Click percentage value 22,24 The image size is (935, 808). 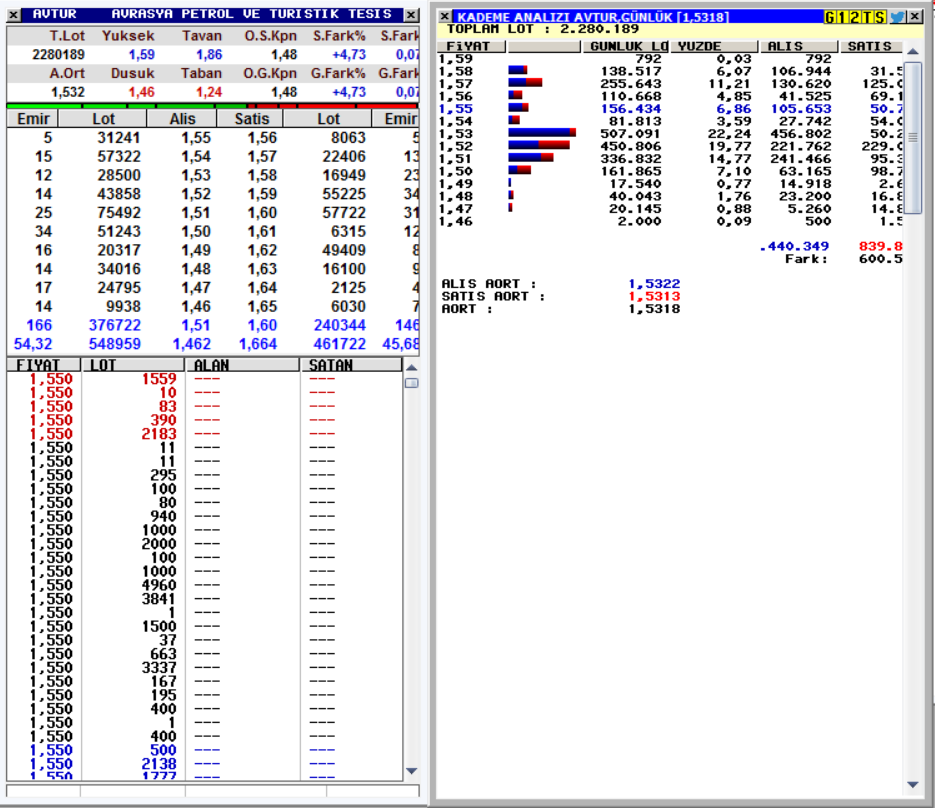[729, 134]
